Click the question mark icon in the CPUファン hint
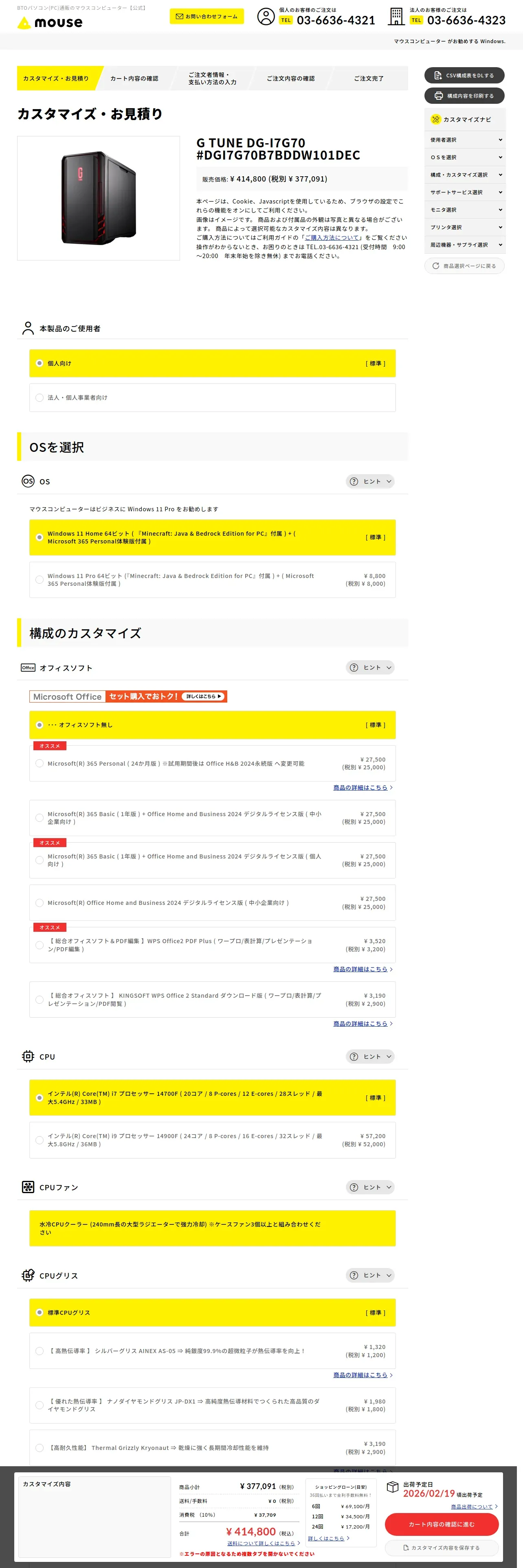Image resolution: width=523 pixels, height=1568 pixels. click(354, 1187)
